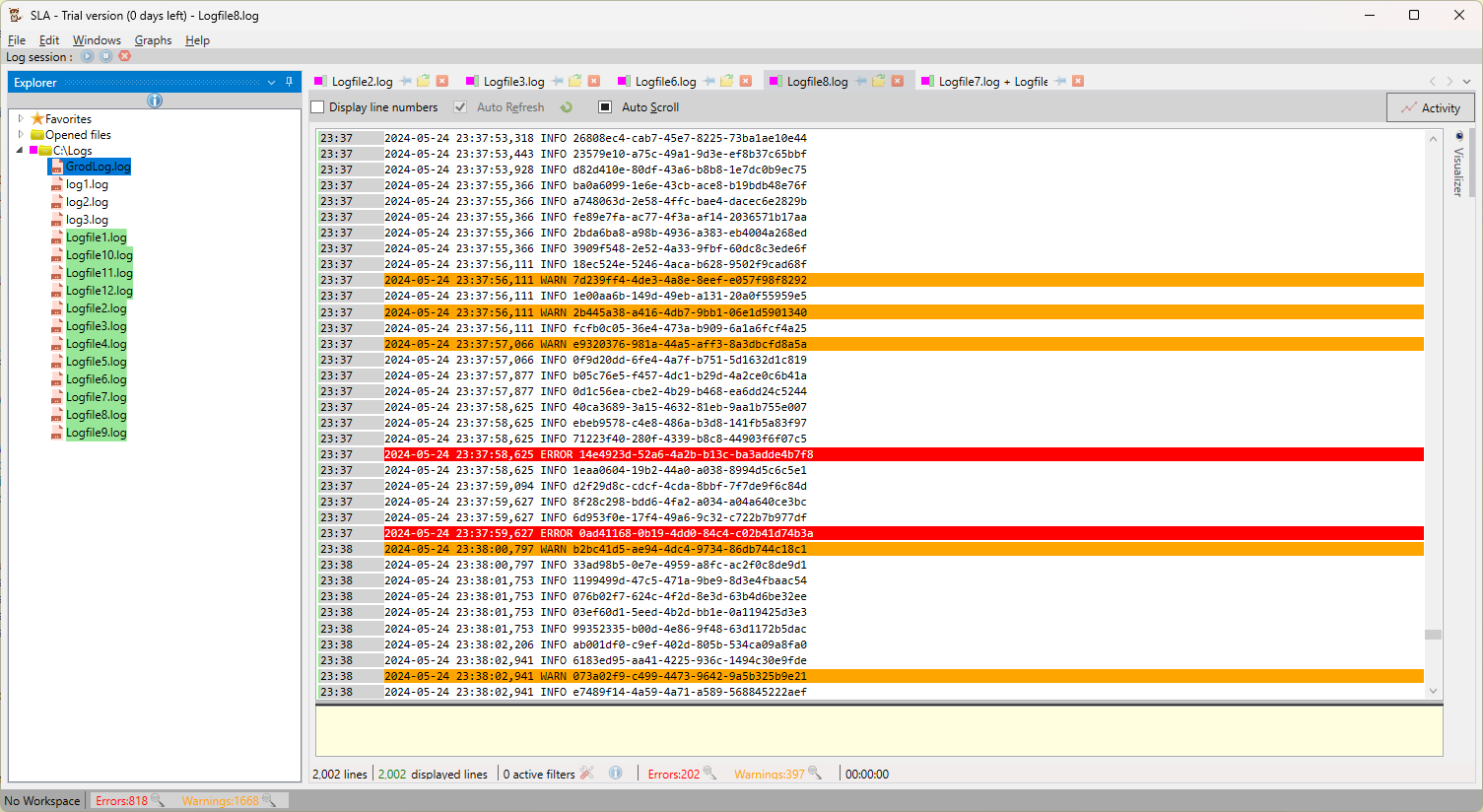Select Logfile10.log in the Explorer tree
The height and width of the screenshot is (812, 1483).
[x=99, y=255]
